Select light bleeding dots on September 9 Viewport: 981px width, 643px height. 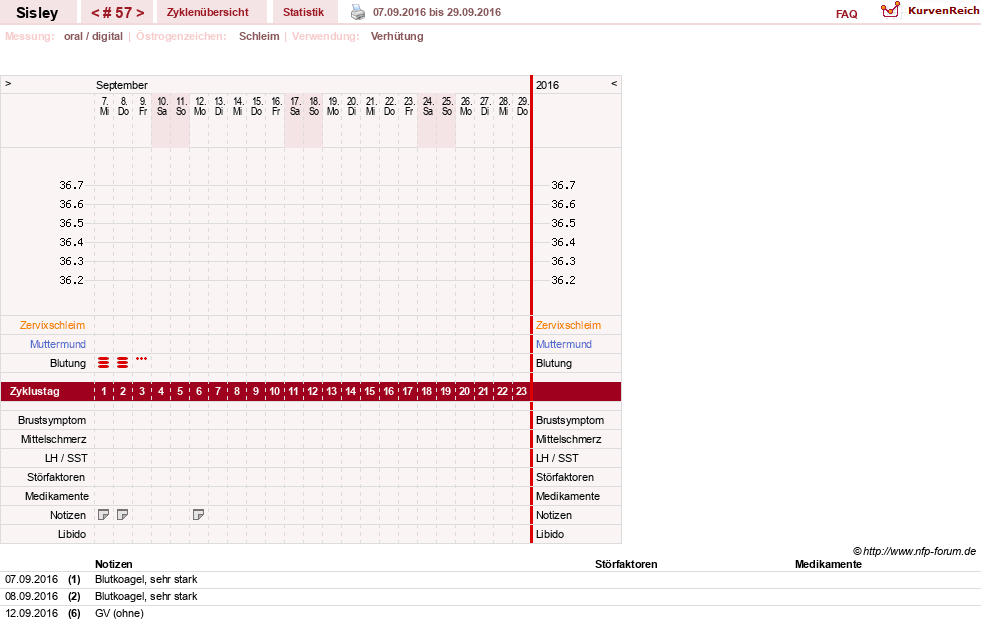point(141,359)
